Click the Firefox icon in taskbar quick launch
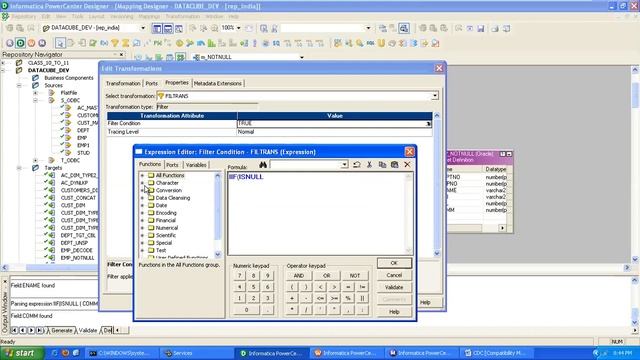This screenshot has width=640, height=360. click(65, 353)
